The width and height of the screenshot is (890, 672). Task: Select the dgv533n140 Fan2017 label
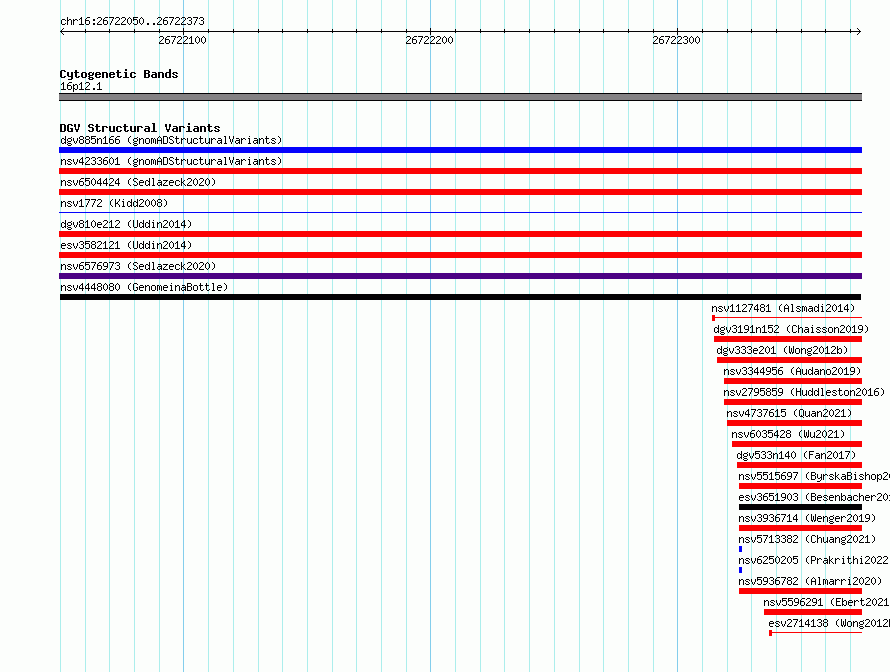[x=796, y=455]
